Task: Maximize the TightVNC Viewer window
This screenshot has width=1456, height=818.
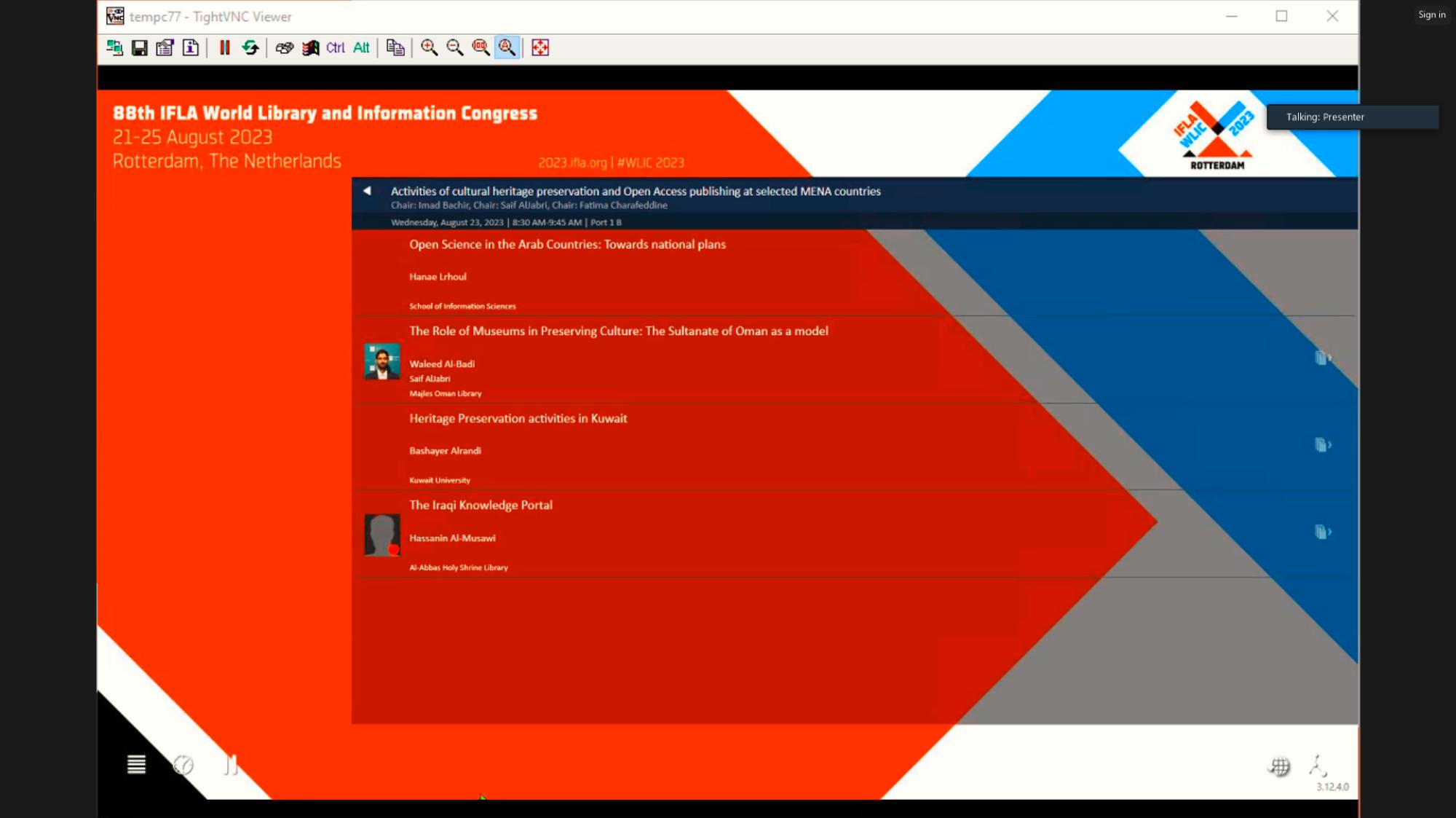Action: [x=1281, y=16]
